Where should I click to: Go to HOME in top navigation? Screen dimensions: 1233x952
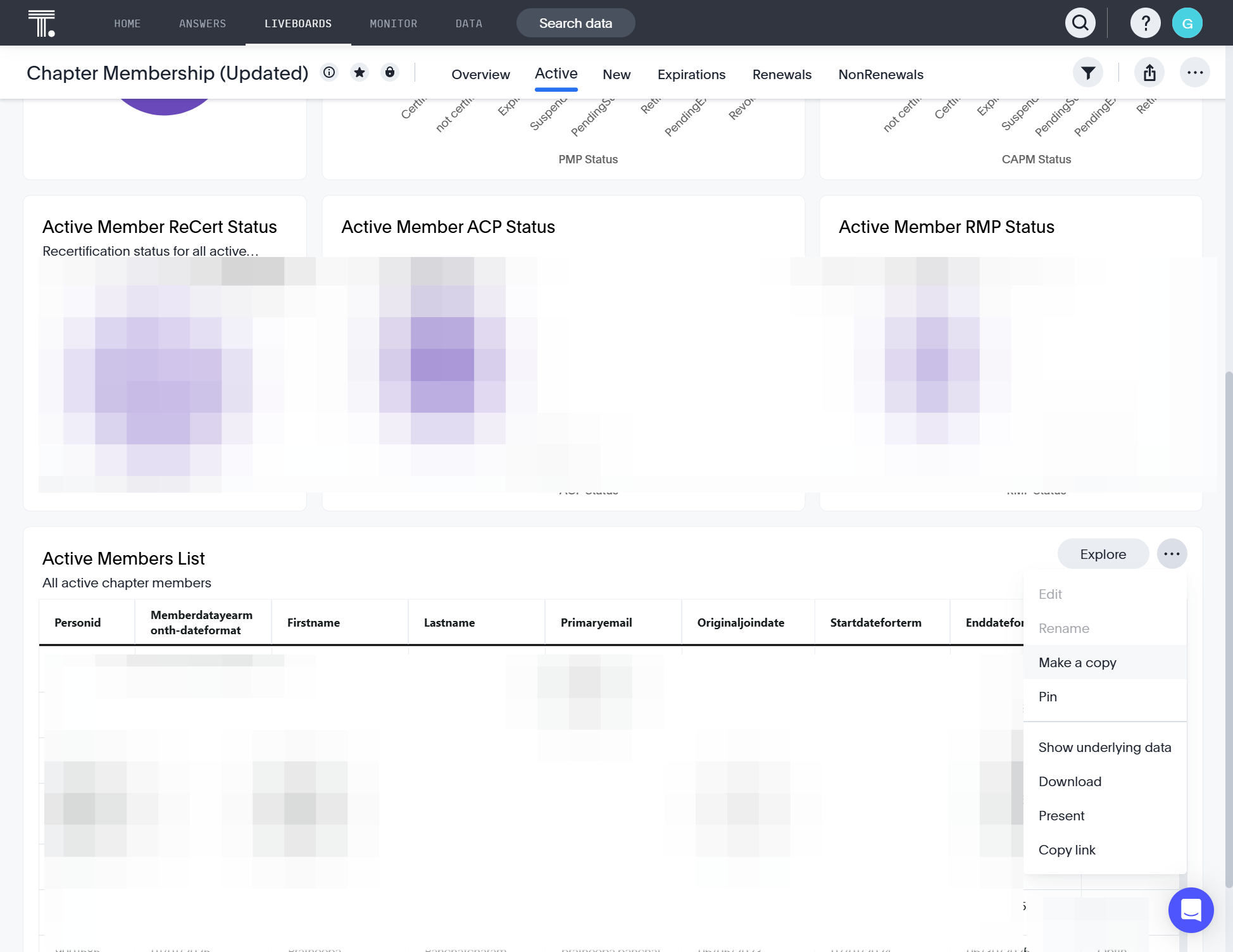click(x=127, y=23)
